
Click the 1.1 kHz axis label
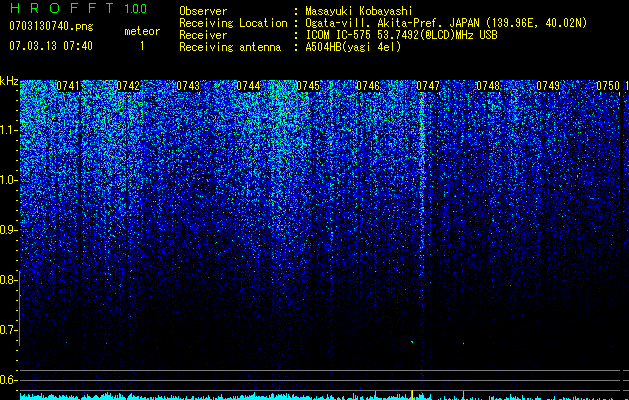tap(8, 130)
